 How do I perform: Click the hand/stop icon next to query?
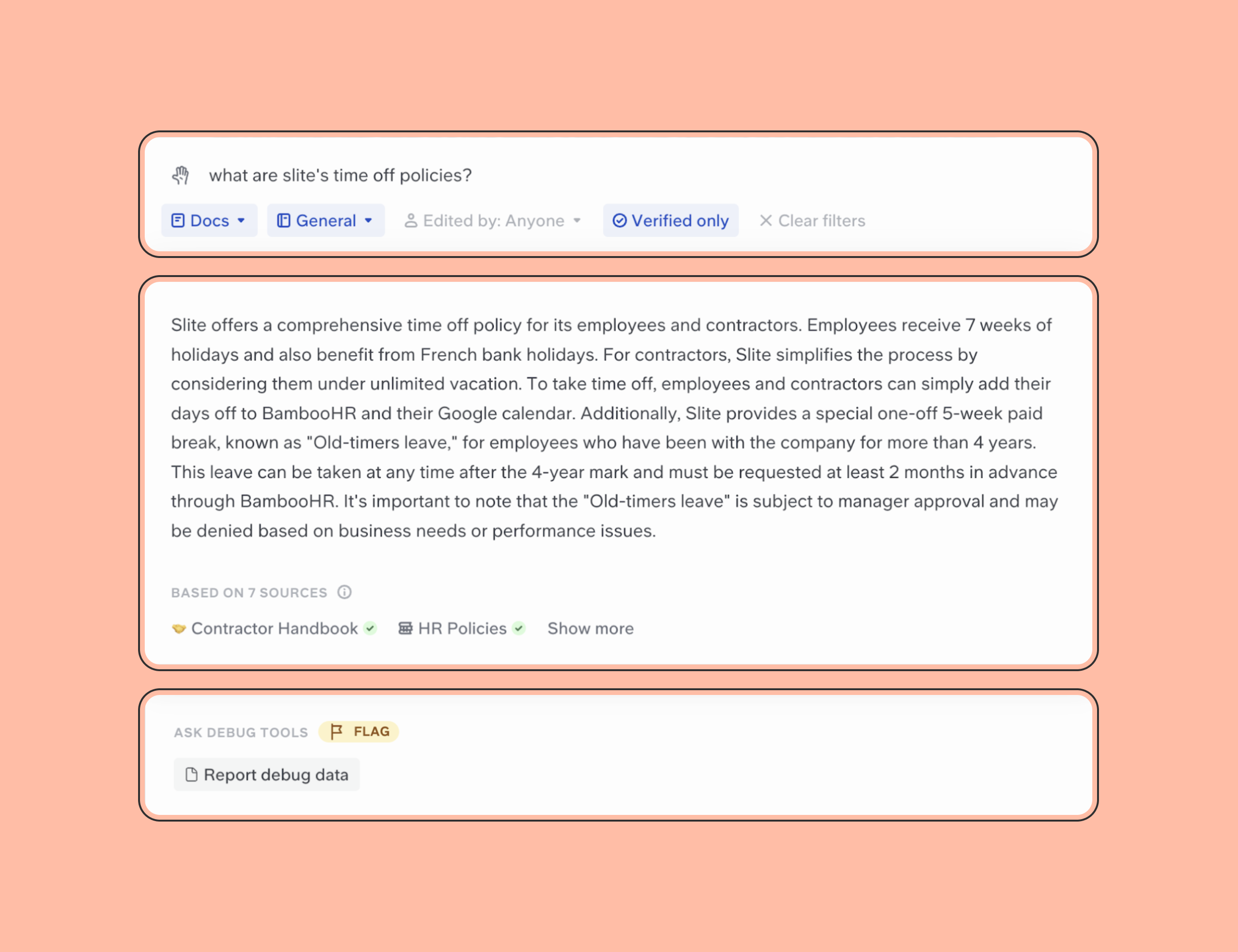tap(182, 175)
